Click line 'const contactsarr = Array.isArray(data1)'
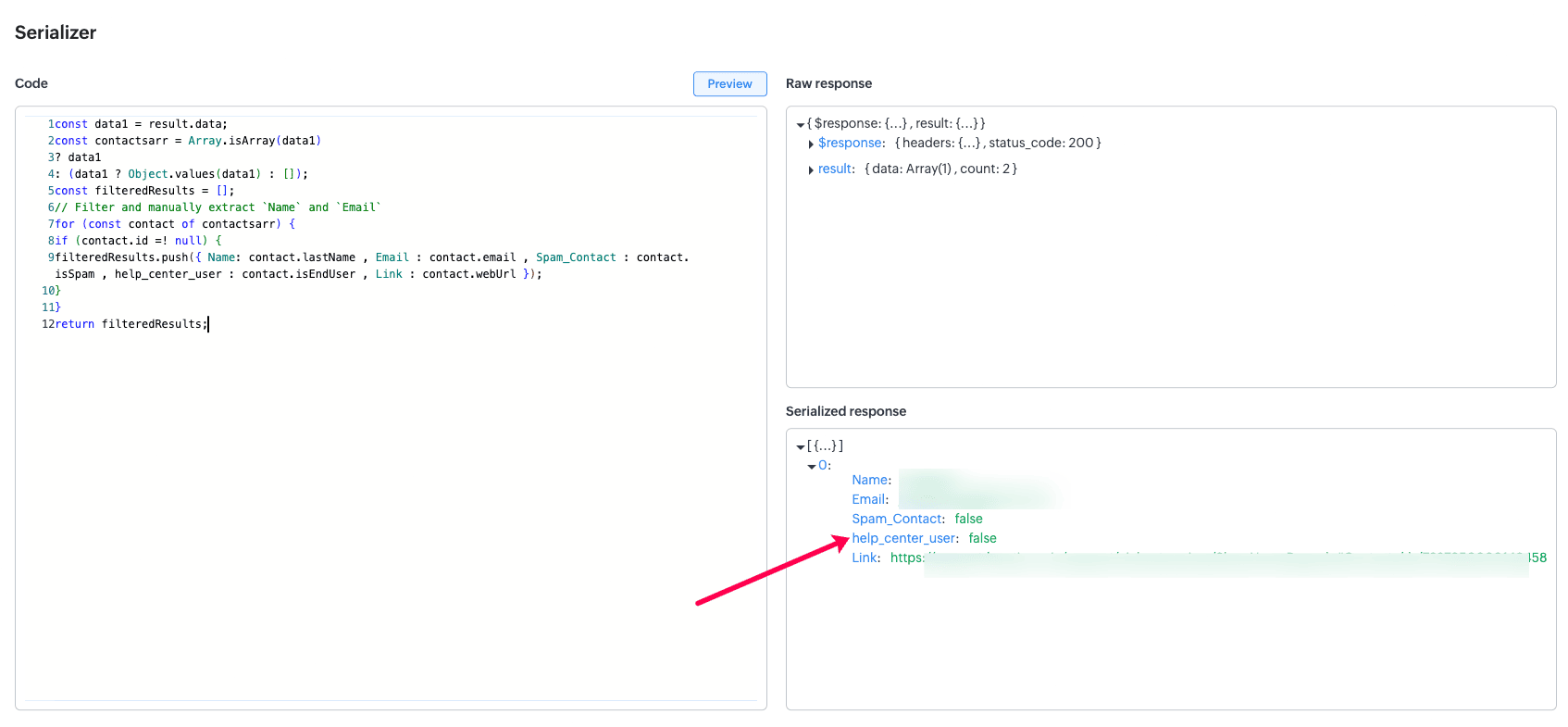 188,141
